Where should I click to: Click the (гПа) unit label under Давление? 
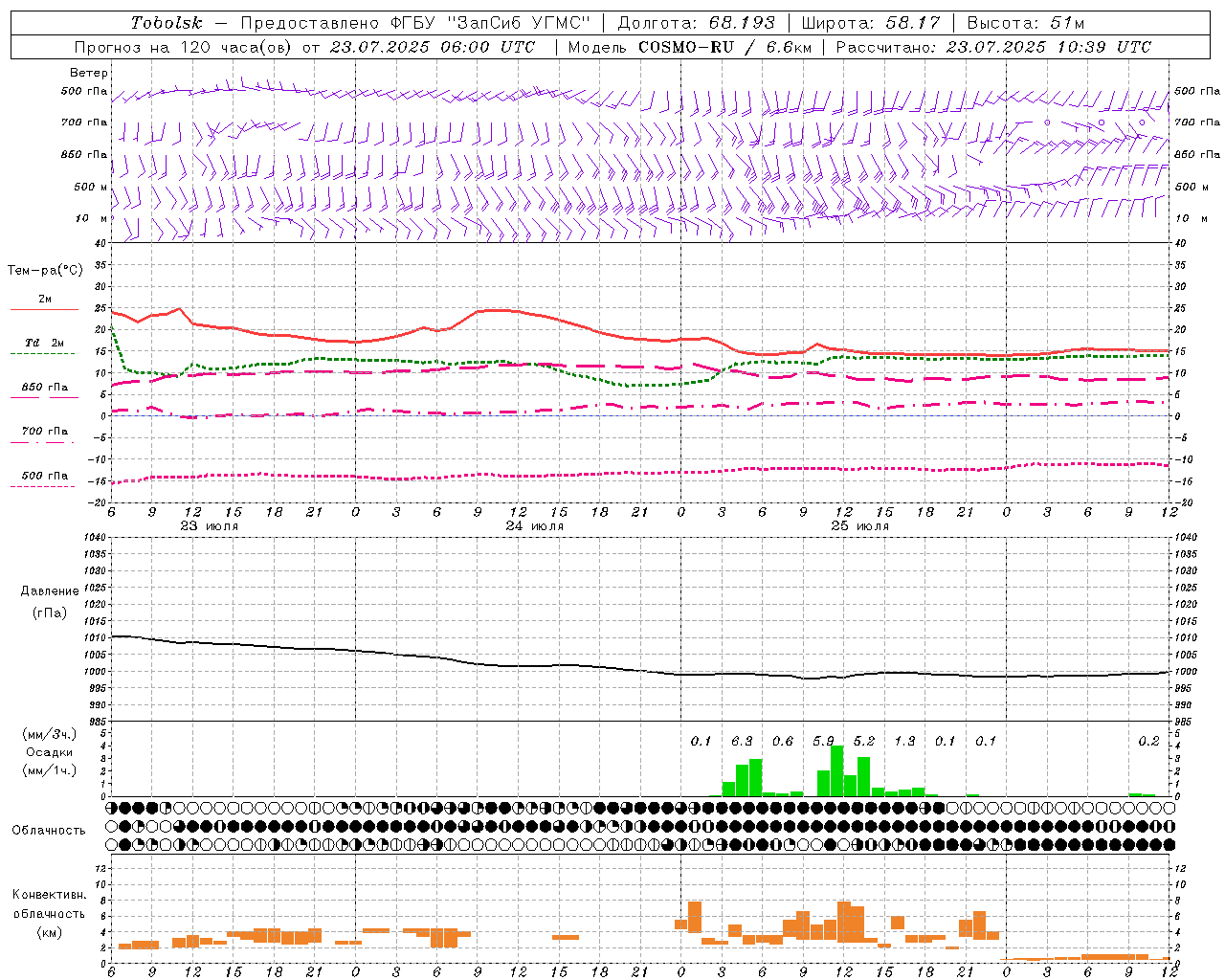click(49, 612)
